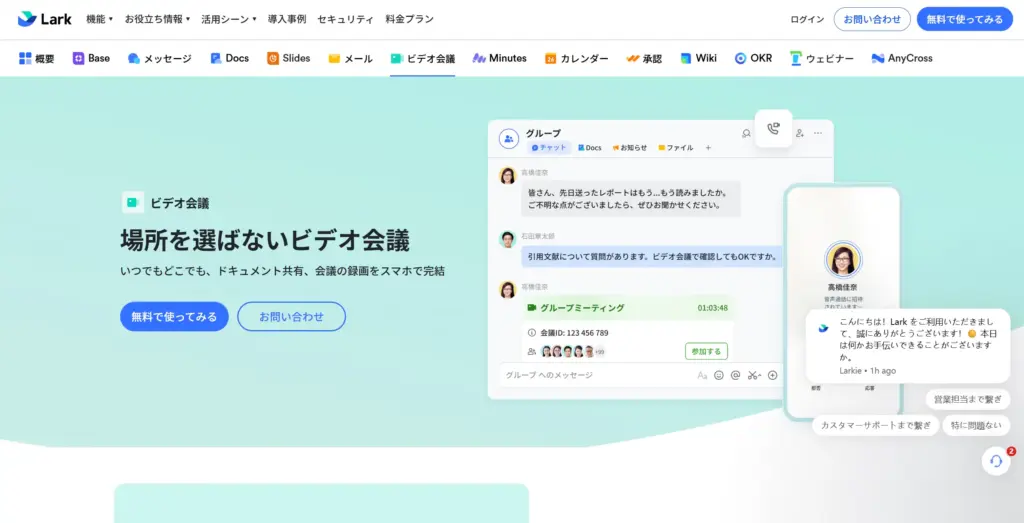Image resolution: width=1024 pixels, height=523 pixels.
Task: Choose the 営業担当まで繋ぎ quick reply
Action: click(967, 399)
